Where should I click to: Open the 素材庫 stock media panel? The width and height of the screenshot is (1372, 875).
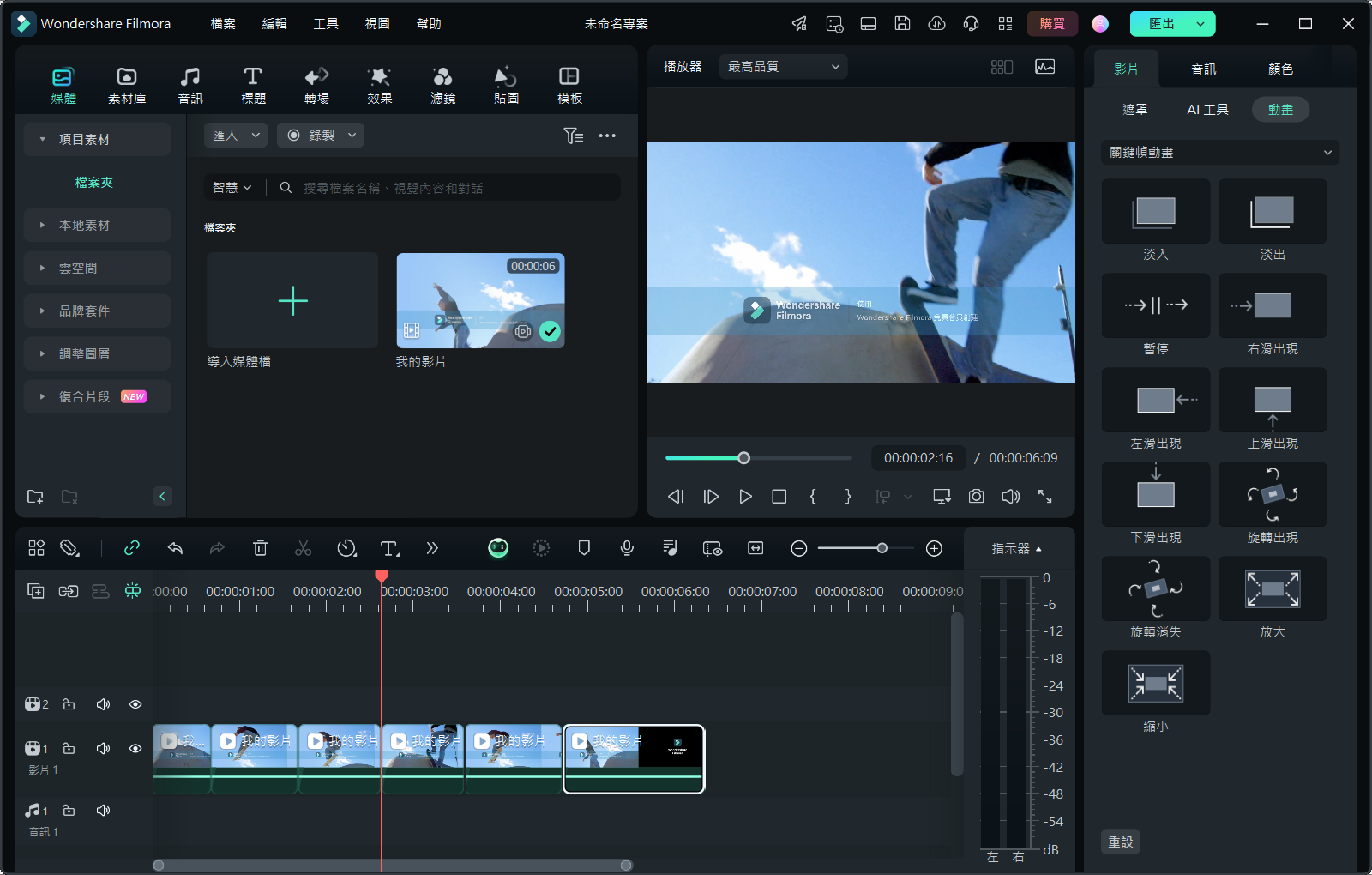(127, 86)
